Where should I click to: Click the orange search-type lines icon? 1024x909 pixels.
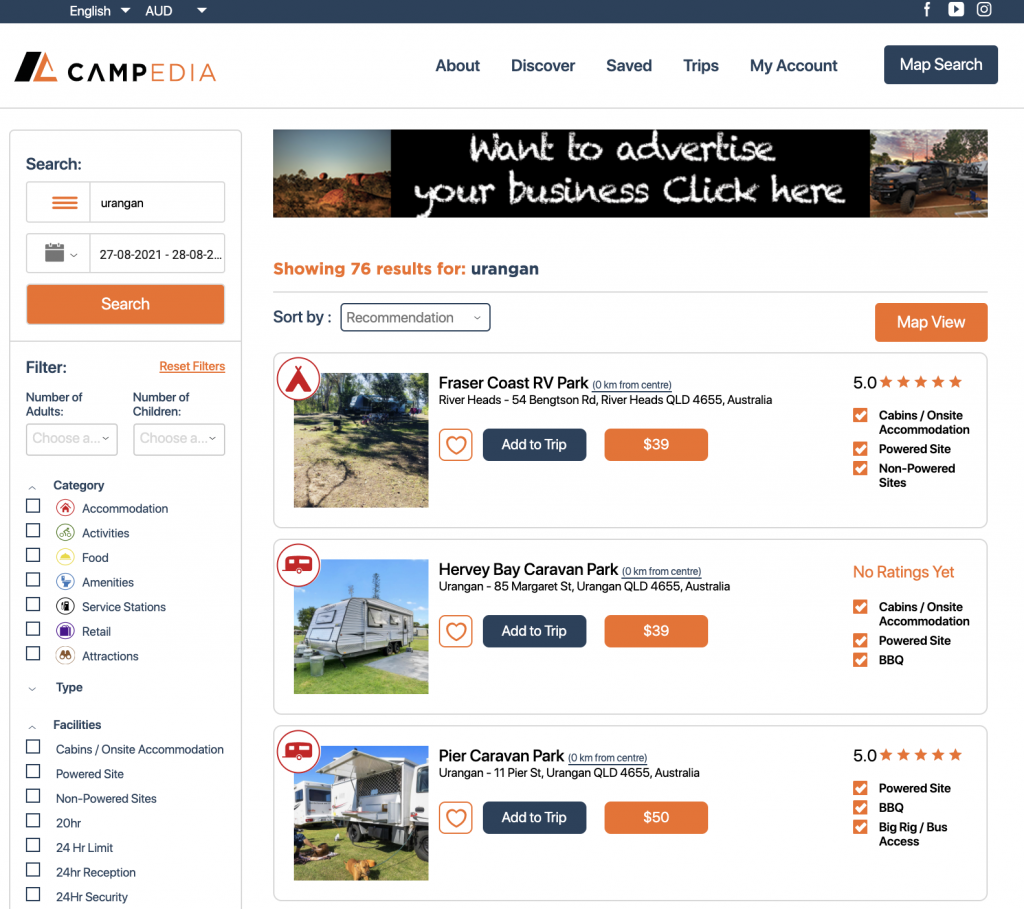(x=65, y=202)
